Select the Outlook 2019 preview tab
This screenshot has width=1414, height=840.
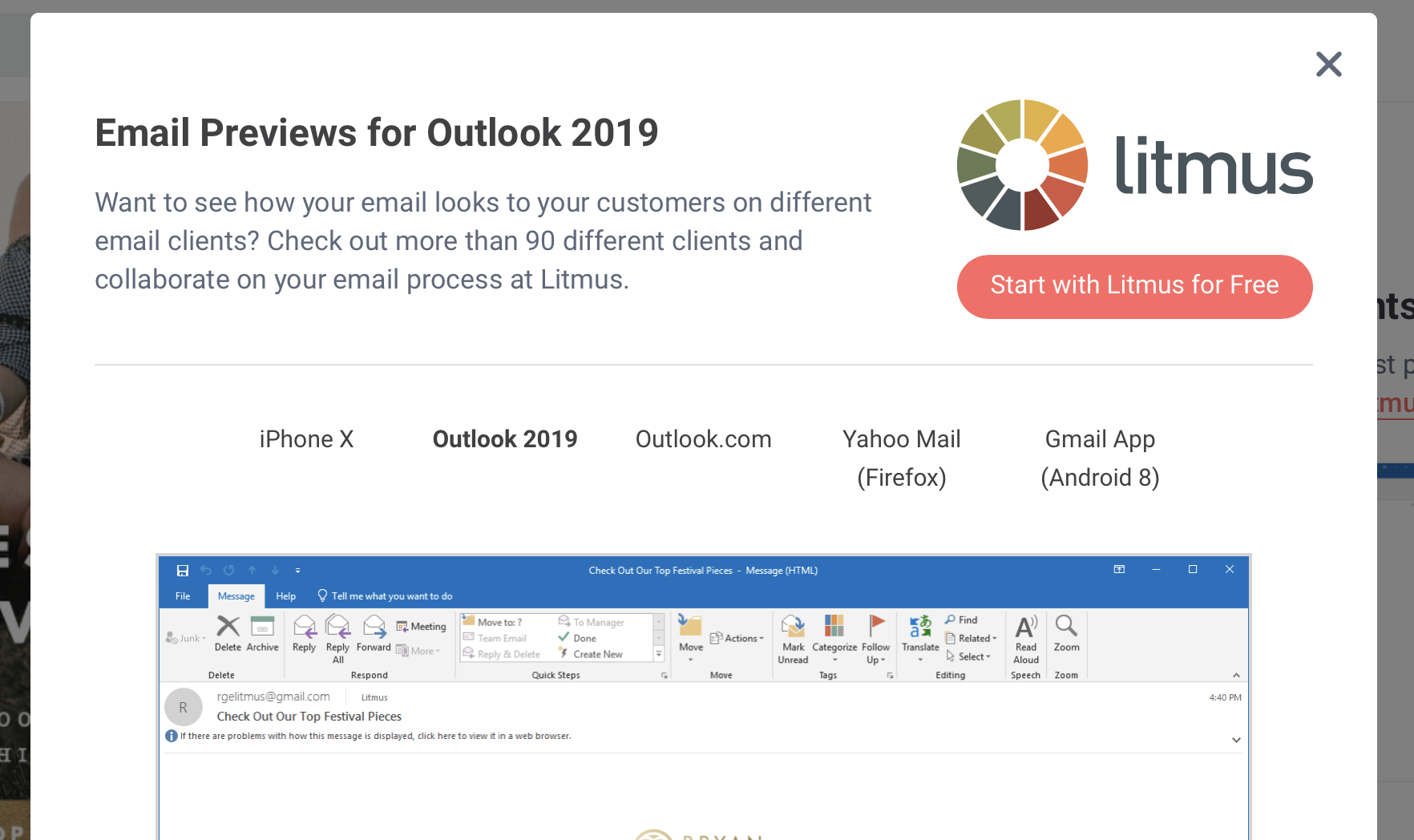click(505, 439)
